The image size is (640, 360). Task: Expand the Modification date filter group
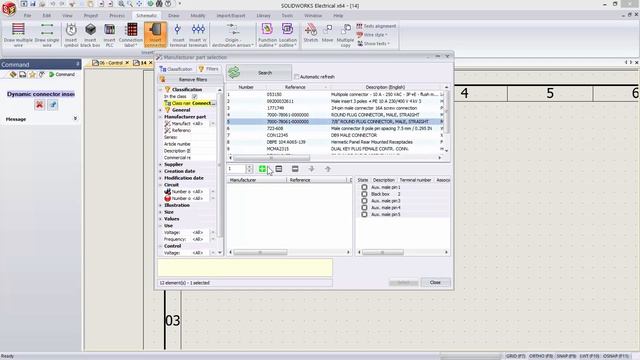[160, 178]
